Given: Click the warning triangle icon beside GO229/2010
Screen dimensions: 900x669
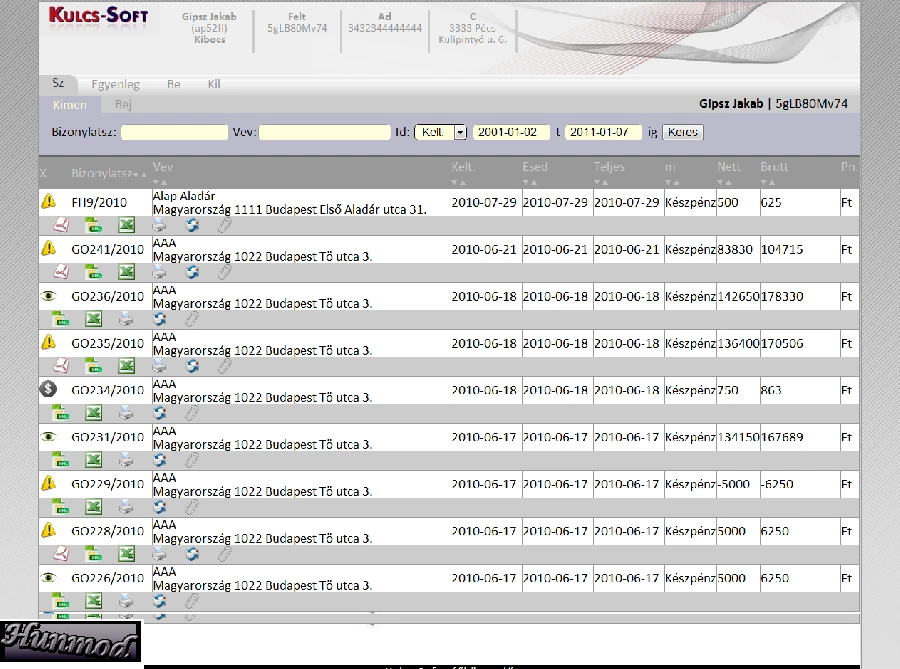Looking at the screenshot, I should click(48, 483).
